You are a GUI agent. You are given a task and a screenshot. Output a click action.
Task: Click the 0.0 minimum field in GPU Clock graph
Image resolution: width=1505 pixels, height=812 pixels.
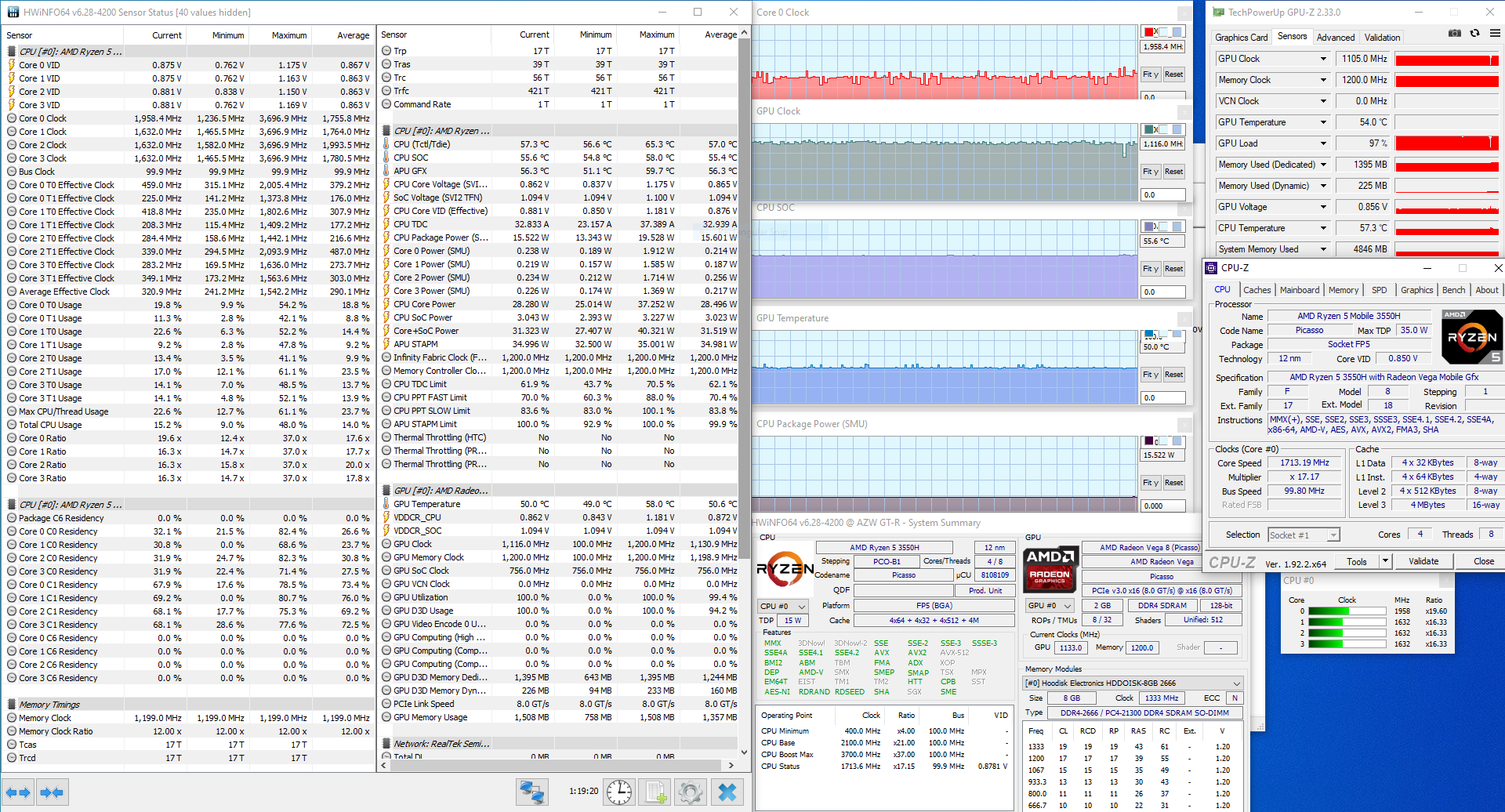pos(1162,194)
